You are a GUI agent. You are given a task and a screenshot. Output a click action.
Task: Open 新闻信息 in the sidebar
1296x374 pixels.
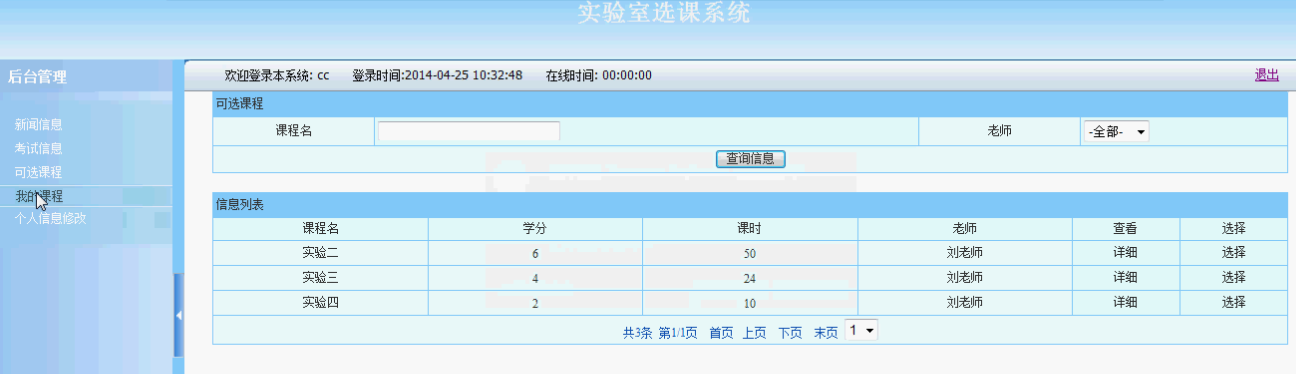coord(39,125)
